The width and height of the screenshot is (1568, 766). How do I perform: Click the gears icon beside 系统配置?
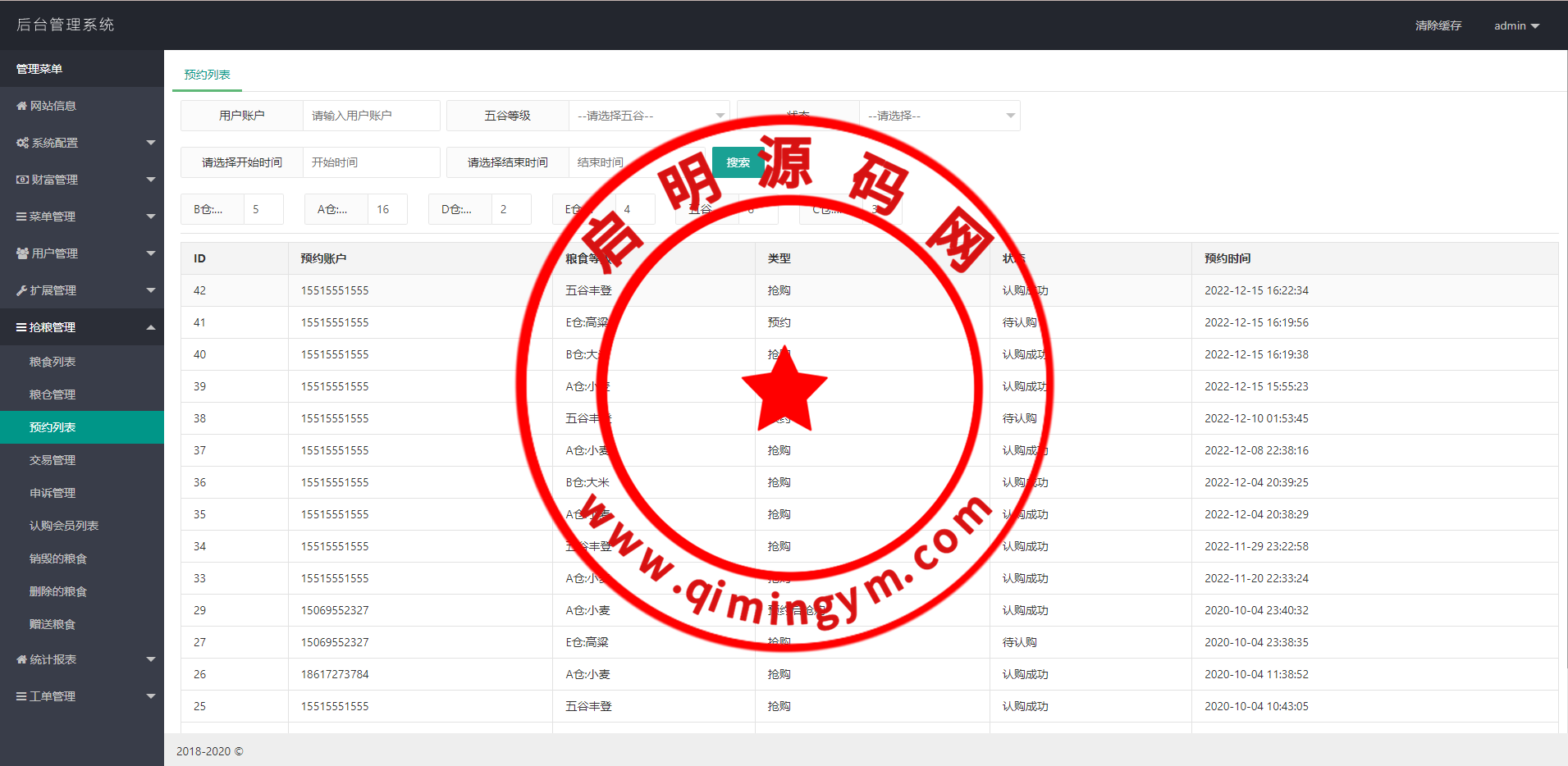point(22,143)
